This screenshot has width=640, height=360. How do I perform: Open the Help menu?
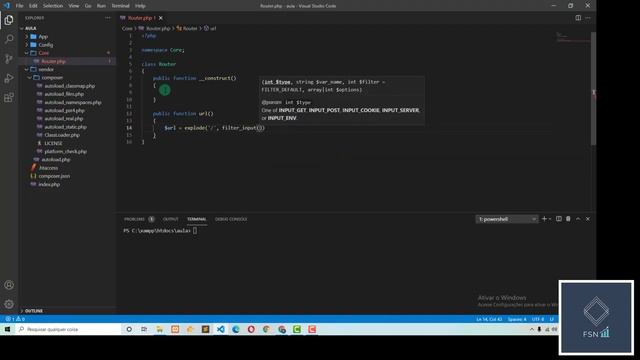140,6
